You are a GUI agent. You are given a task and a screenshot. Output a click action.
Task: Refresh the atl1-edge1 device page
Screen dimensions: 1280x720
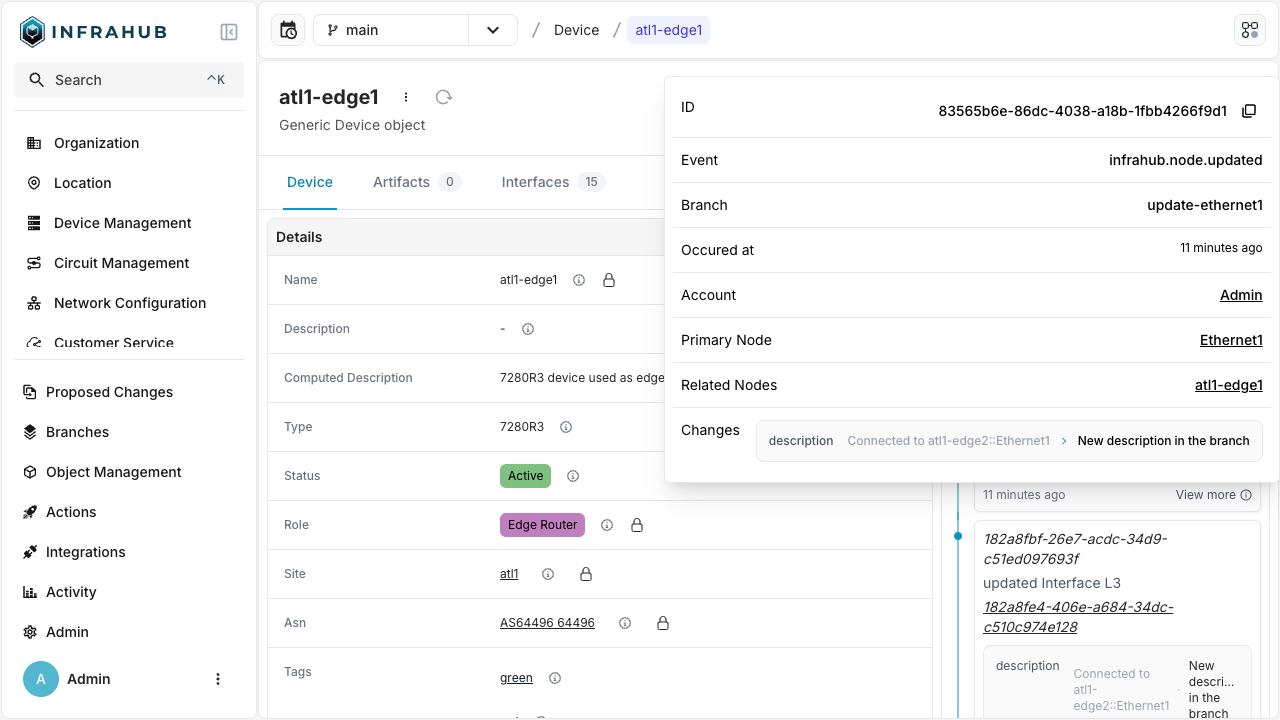point(443,97)
